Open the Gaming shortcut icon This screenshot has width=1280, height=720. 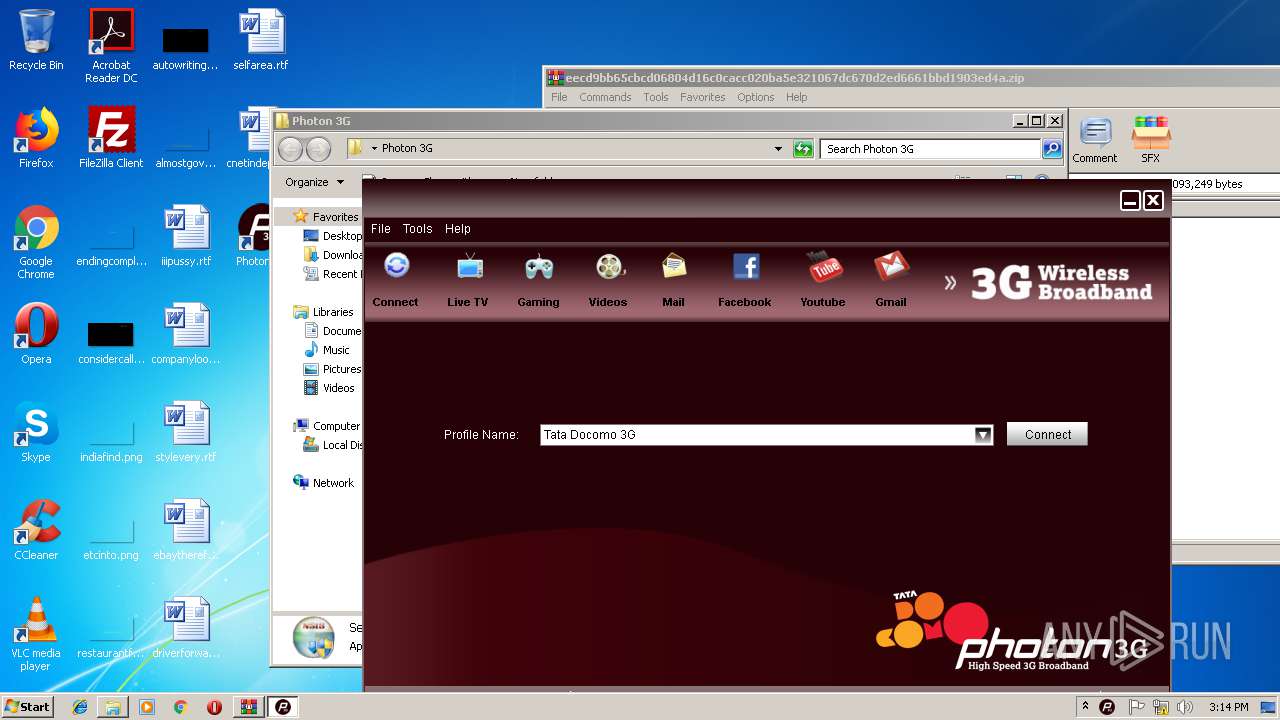[538, 280]
